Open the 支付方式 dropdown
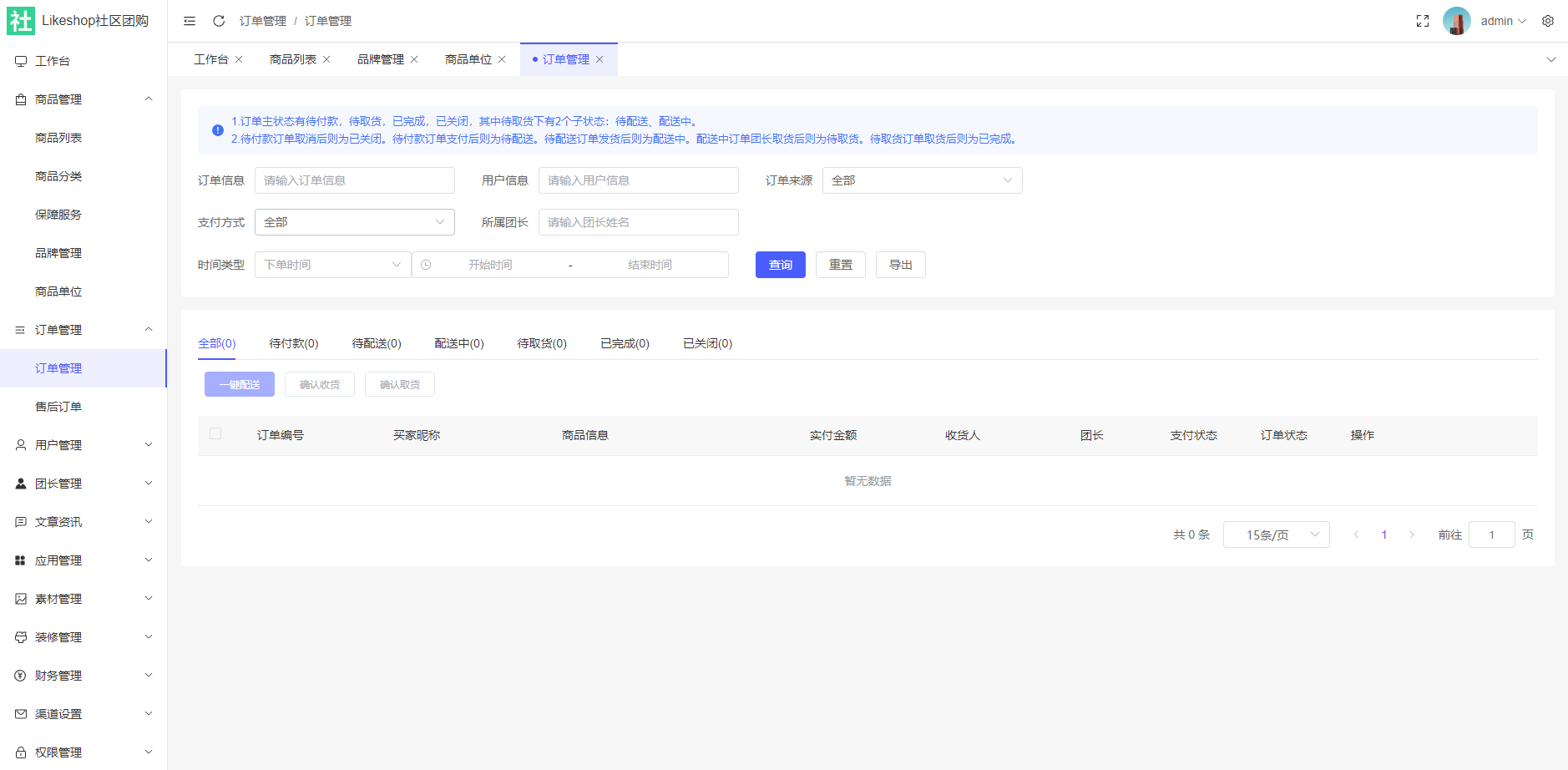The height and width of the screenshot is (770, 1568). pos(354,222)
